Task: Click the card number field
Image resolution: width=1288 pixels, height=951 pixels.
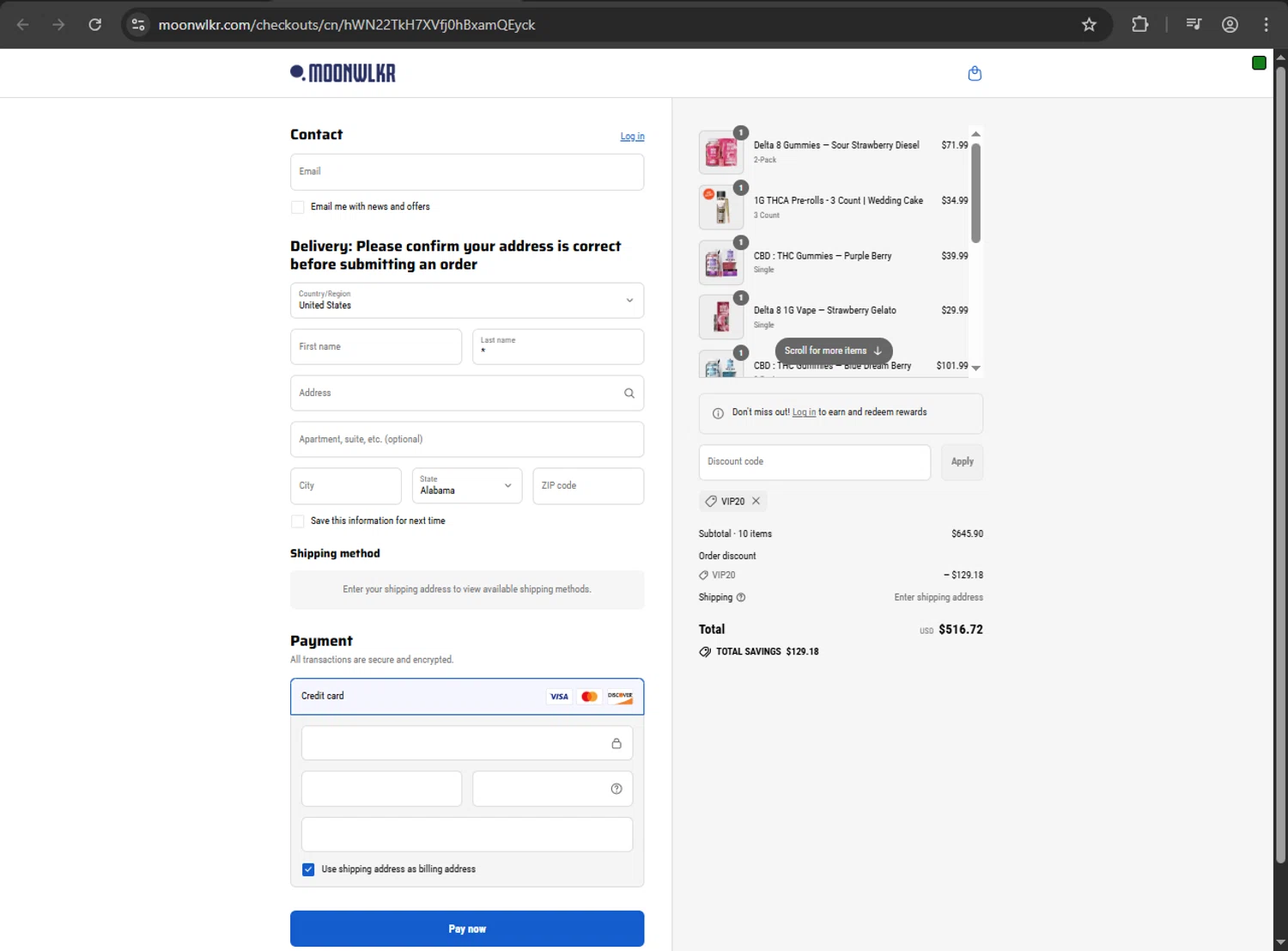Action: 467,743
